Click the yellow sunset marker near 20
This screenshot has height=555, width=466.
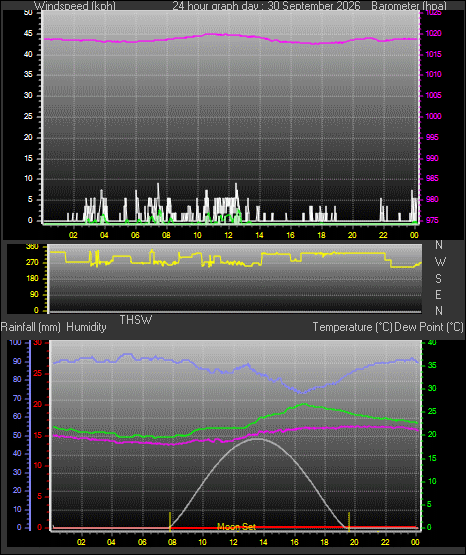349,521
